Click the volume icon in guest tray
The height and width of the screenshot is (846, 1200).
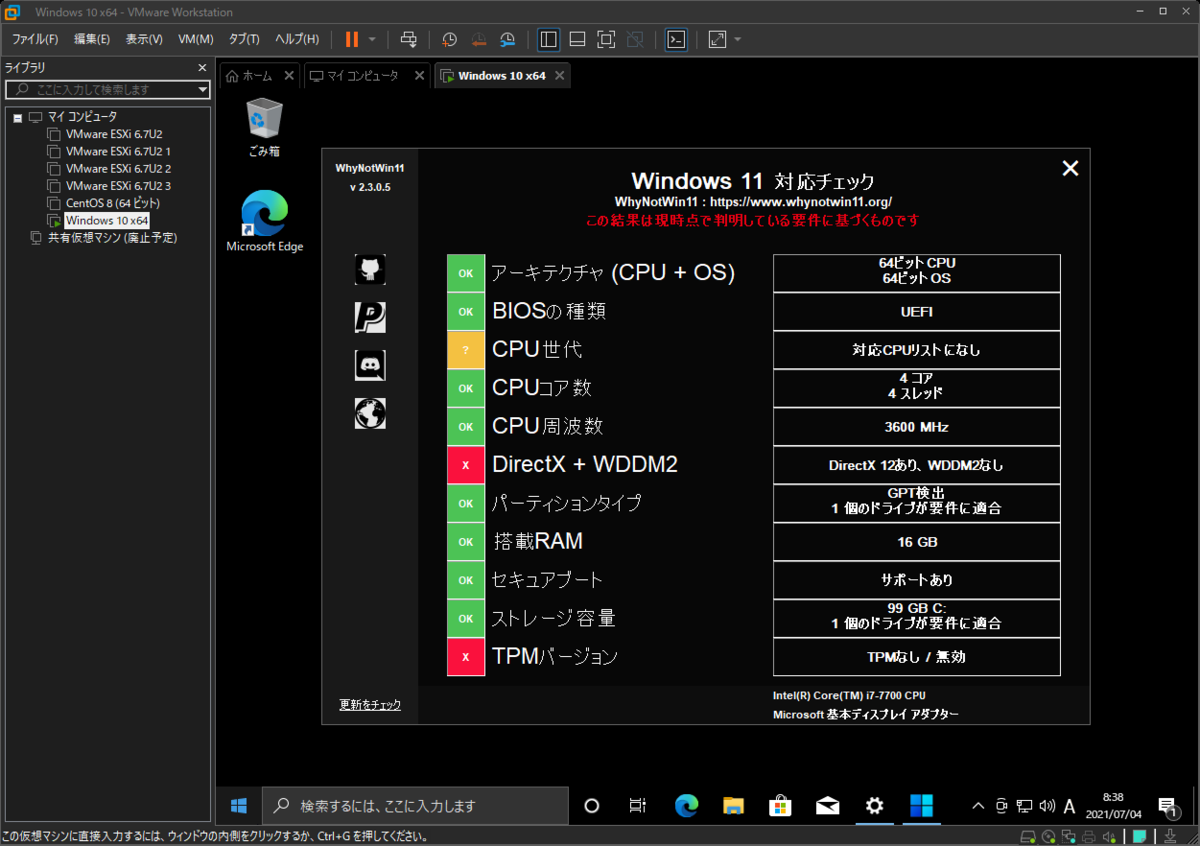coord(1047,806)
